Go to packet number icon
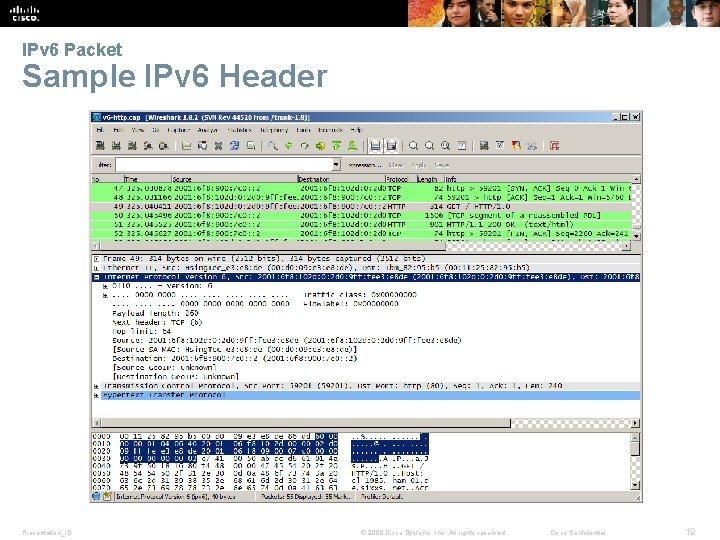 321,146
